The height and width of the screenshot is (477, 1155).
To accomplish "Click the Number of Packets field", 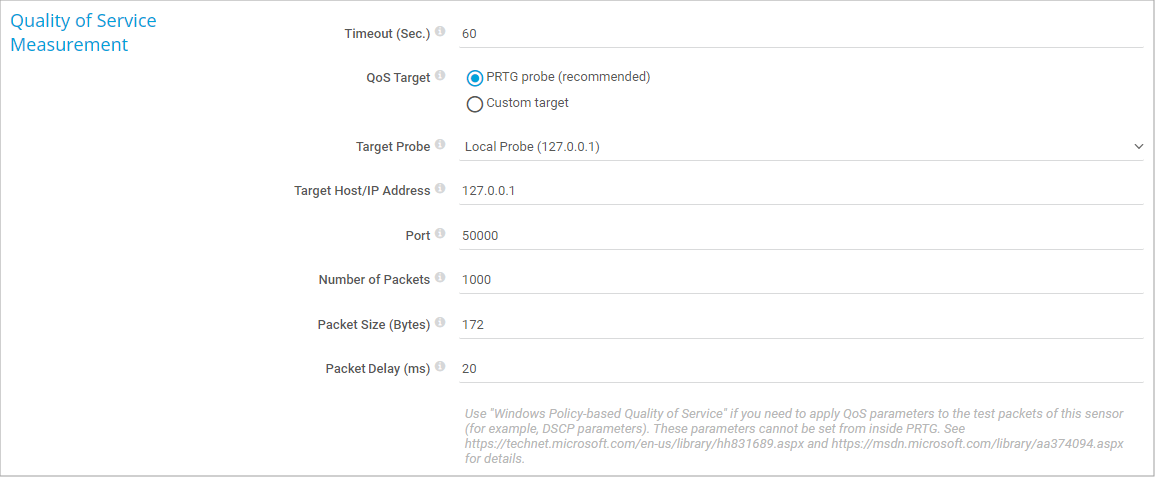I will point(800,280).
